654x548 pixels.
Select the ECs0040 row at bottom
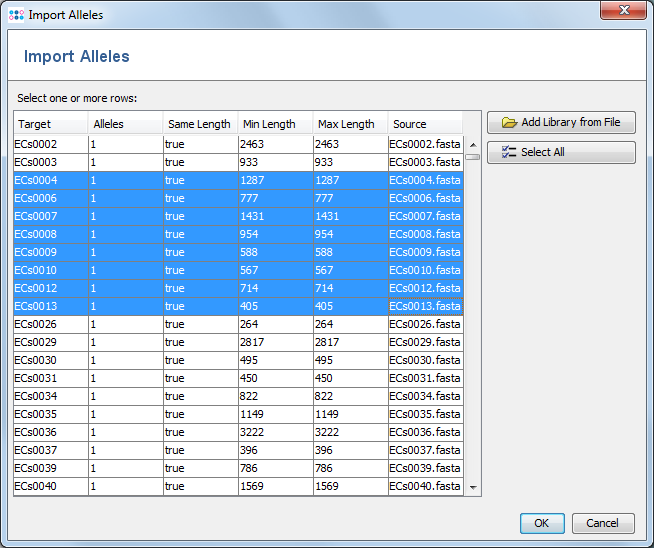(x=50, y=486)
